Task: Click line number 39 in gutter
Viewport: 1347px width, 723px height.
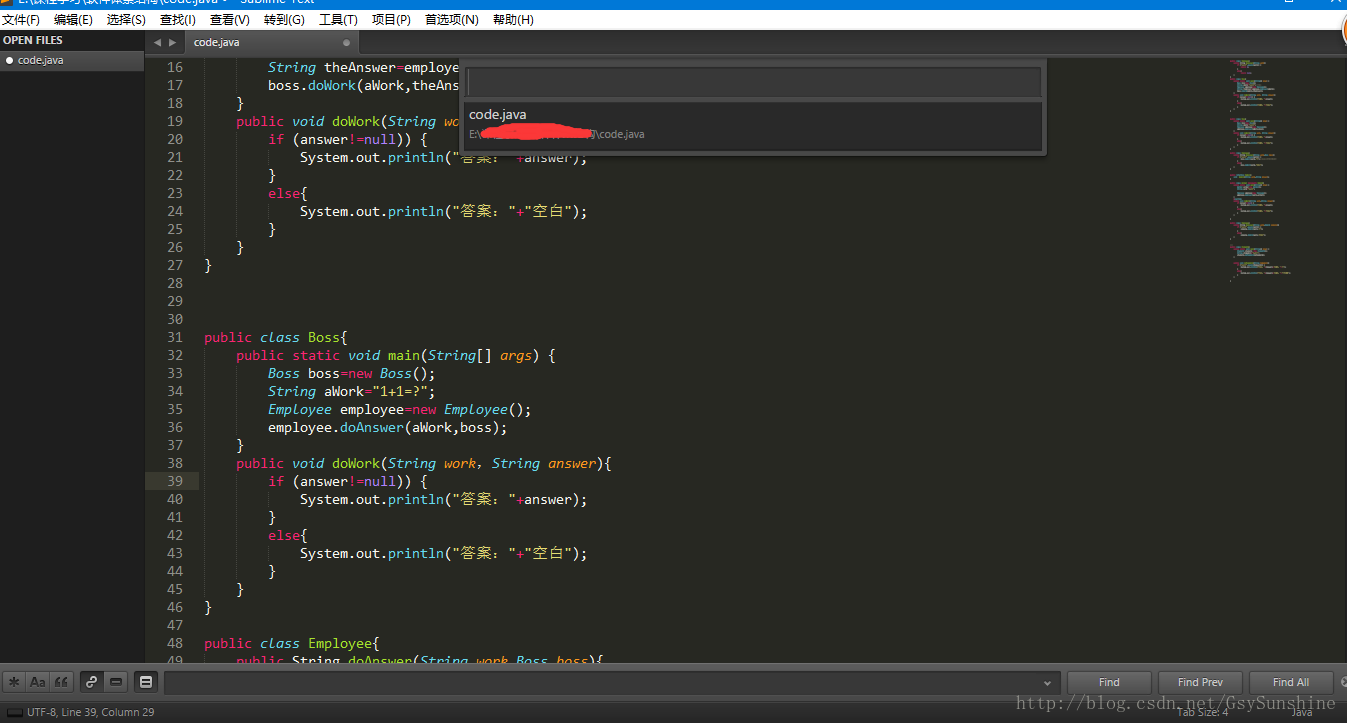Action: pyautogui.click(x=174, y=481)
